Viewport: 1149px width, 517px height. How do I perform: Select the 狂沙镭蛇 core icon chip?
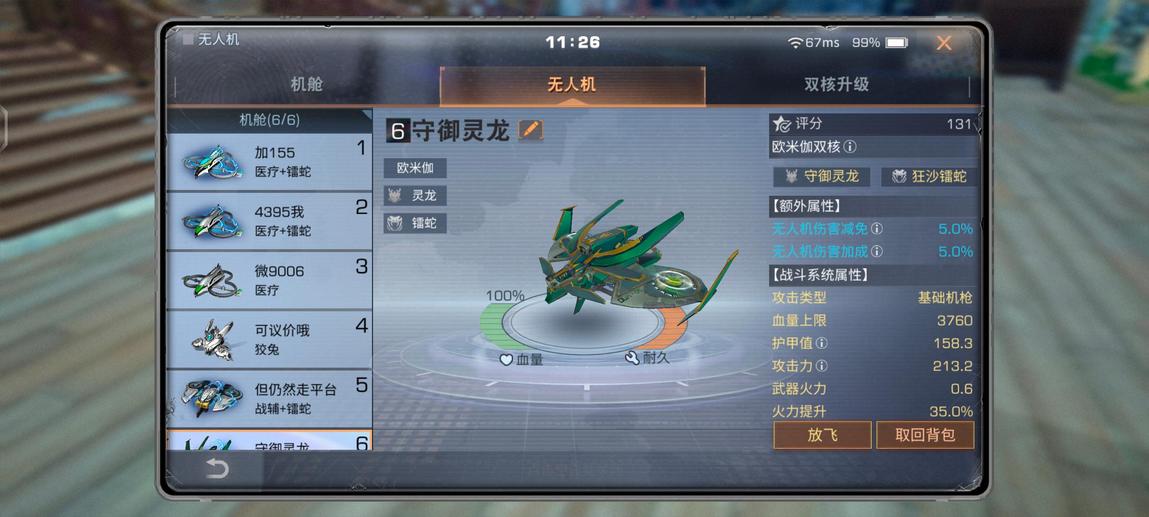928,176
